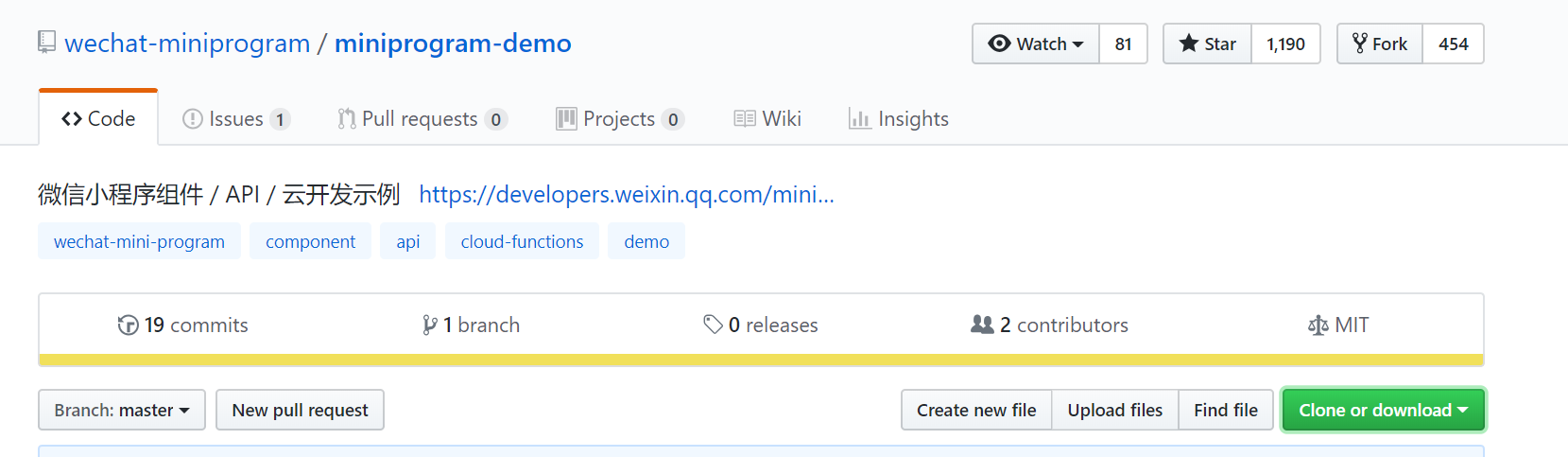
Task: View the 2 contributors page
Action: click(1049, 325)
